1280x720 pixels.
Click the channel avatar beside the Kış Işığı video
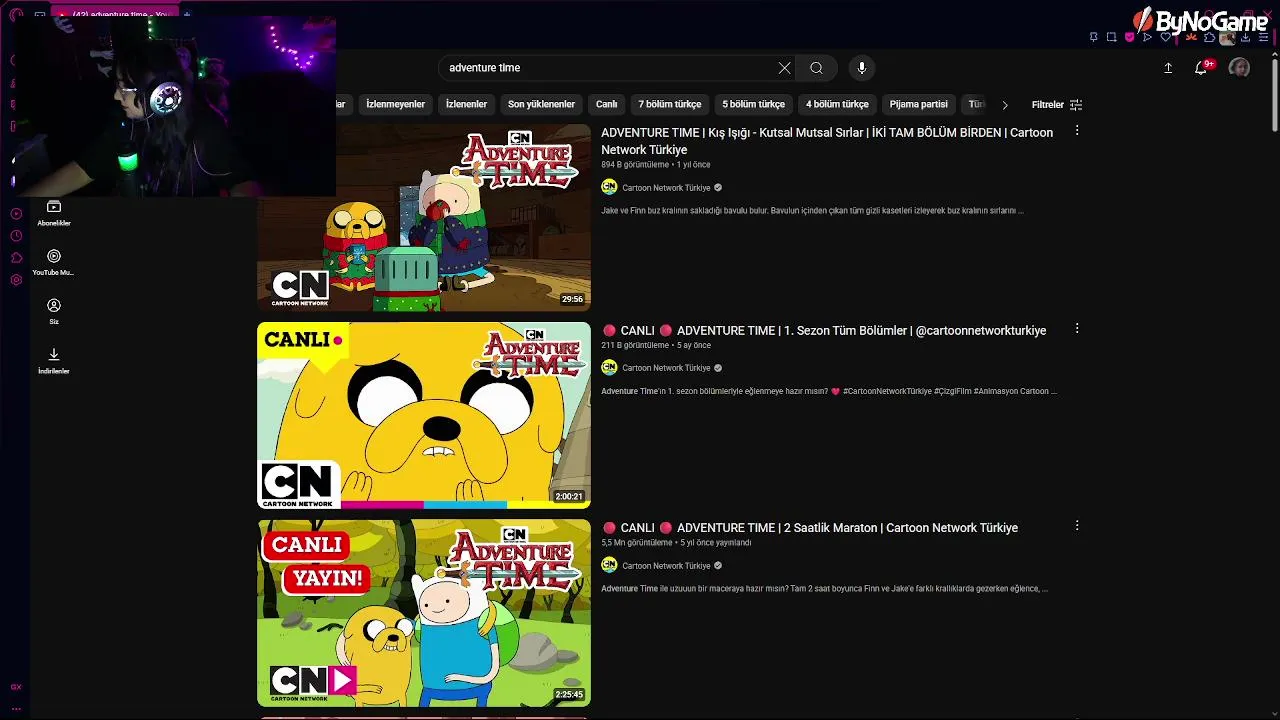(609, 187)
